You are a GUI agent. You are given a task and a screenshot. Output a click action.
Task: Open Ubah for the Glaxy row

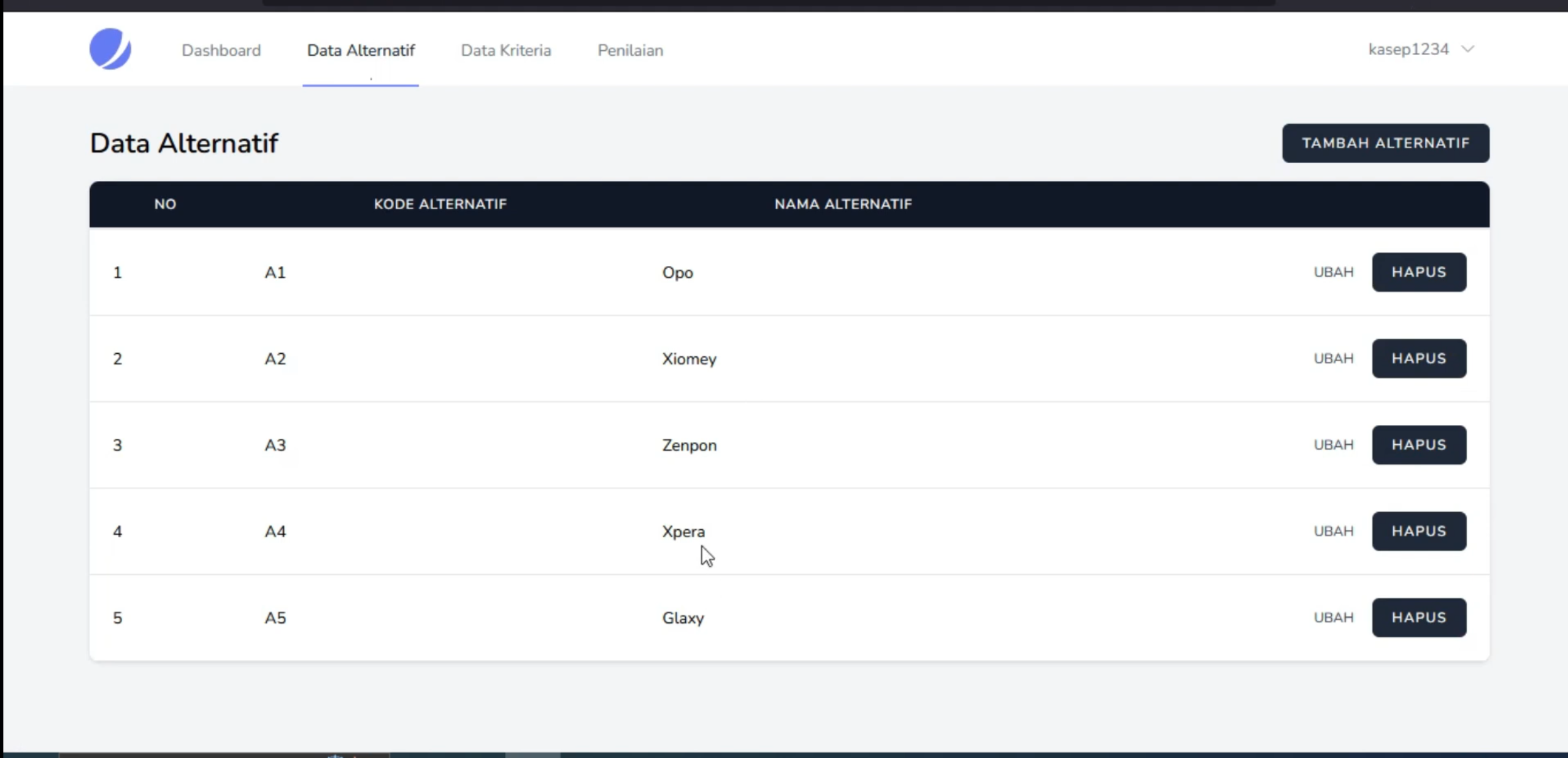point(1334,618)
